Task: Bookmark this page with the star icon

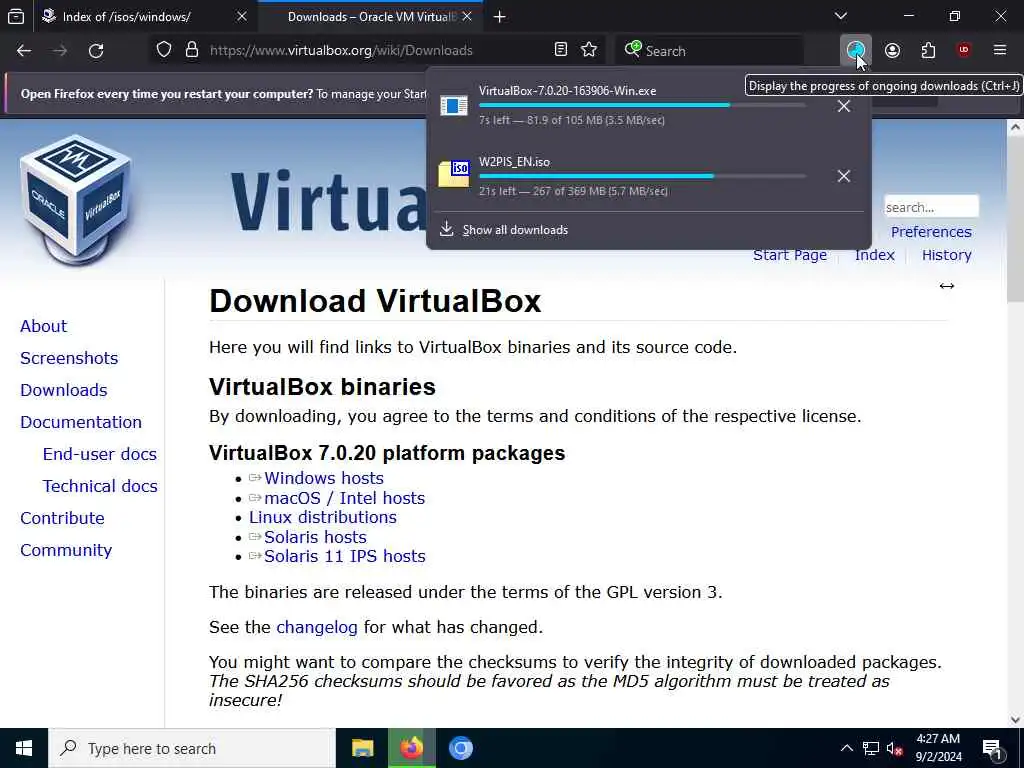Action: (589, 50)
